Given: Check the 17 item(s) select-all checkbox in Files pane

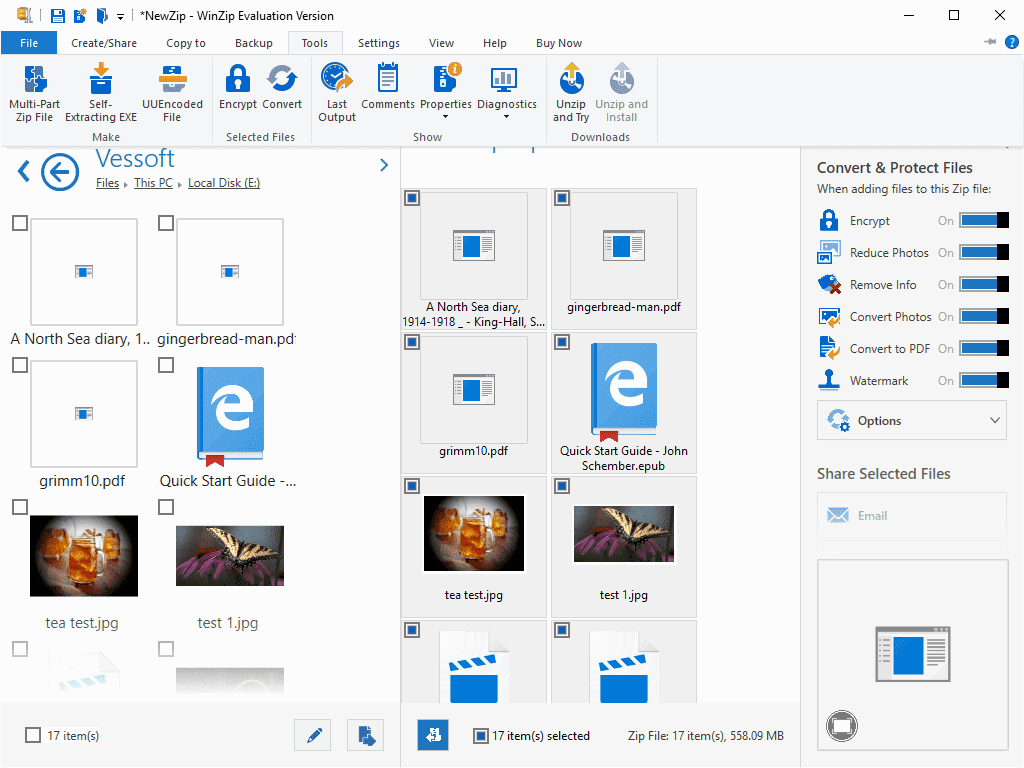Looking at the screenshot, I should point(33,735).
